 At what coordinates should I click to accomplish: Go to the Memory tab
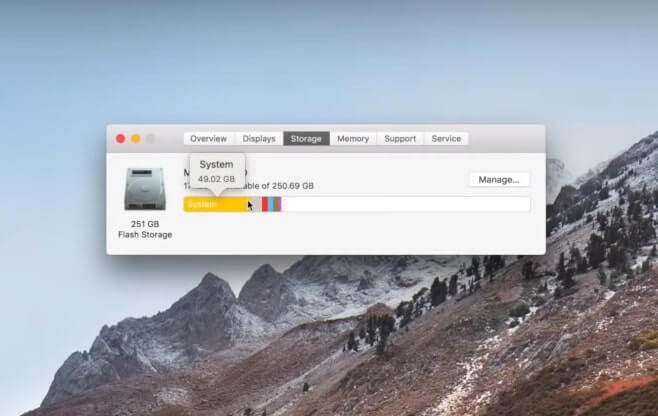click(x=353, y=139)
